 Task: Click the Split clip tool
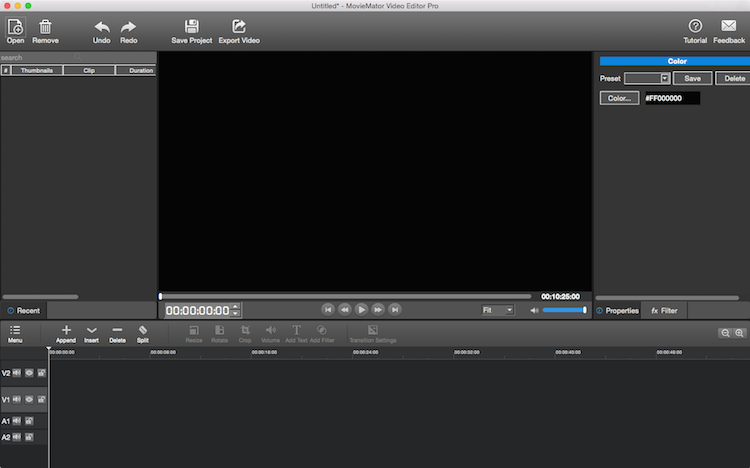point(143,330)
